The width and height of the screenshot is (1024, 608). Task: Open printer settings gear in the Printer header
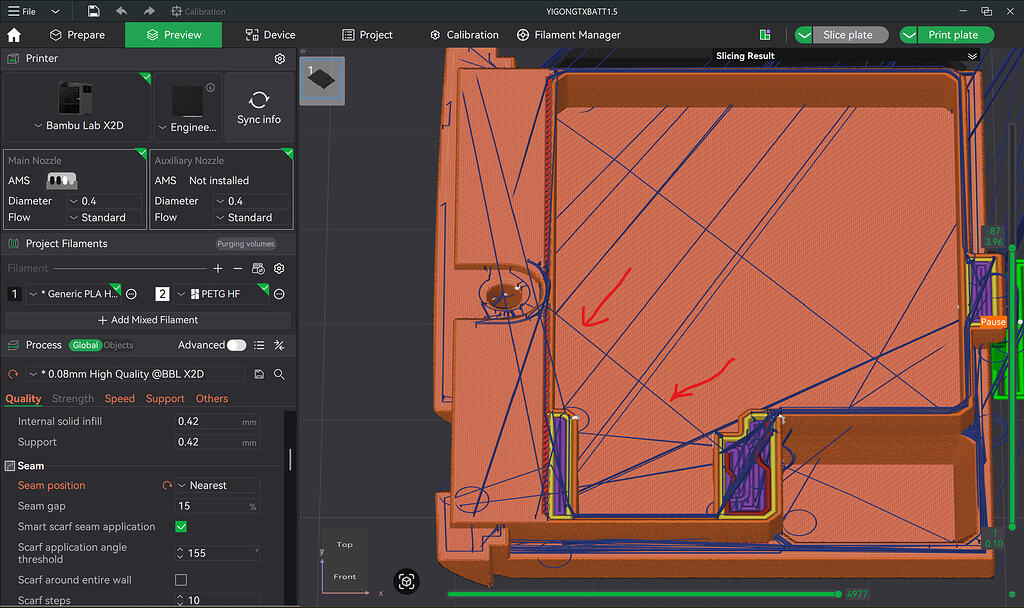click(280, 59)
